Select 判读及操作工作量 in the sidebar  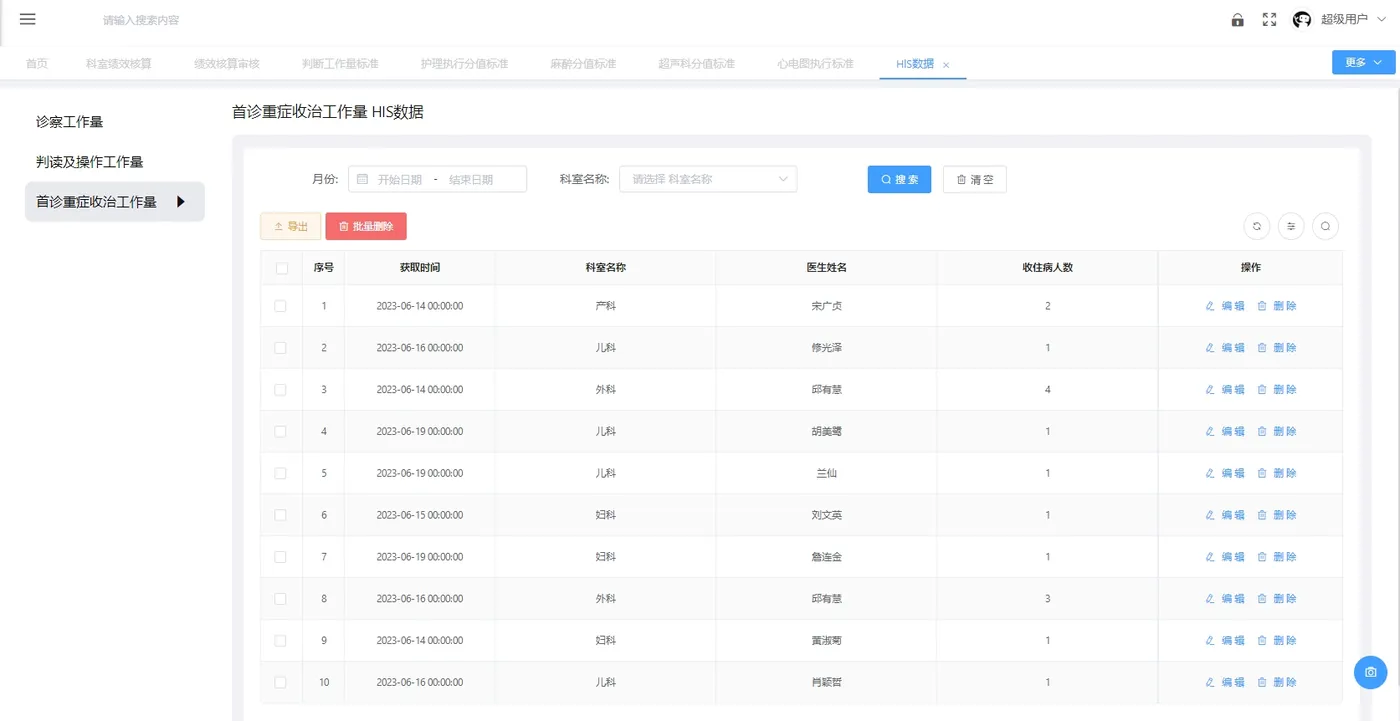click(115, 162)
